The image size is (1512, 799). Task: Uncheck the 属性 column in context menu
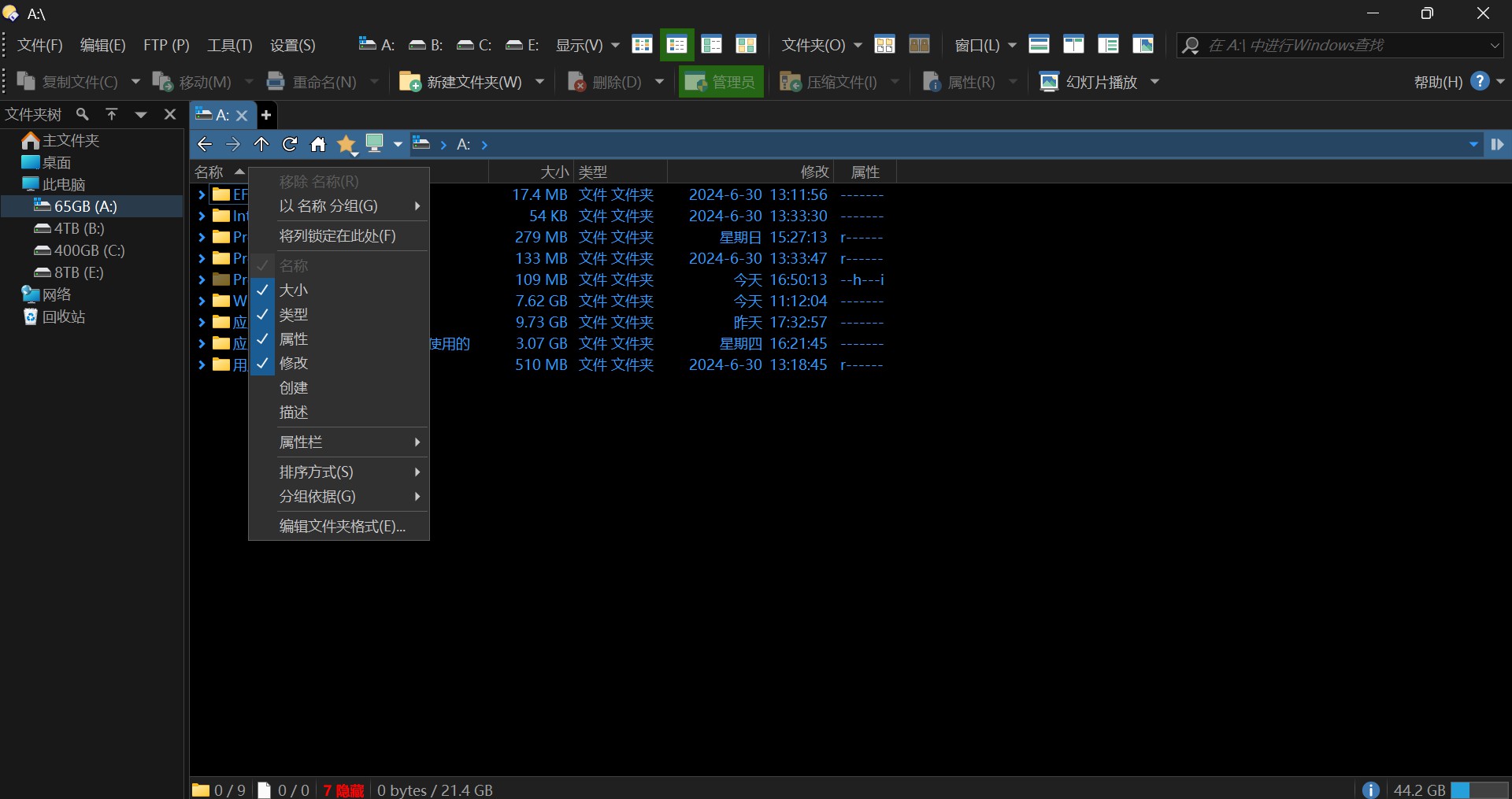294,339
